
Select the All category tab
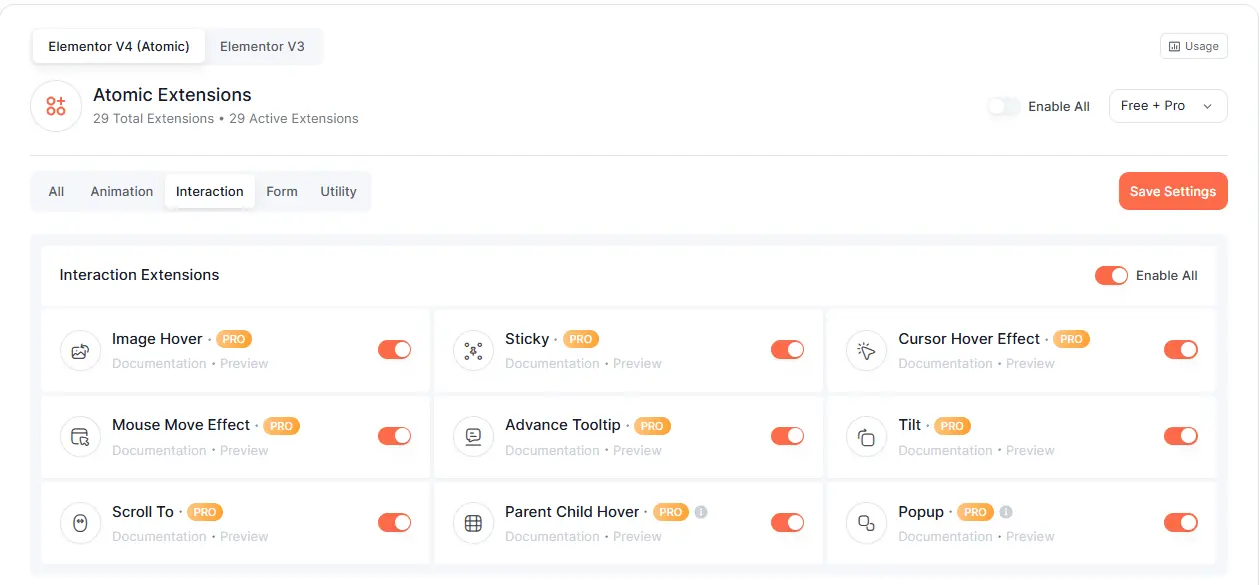[56, 191]
